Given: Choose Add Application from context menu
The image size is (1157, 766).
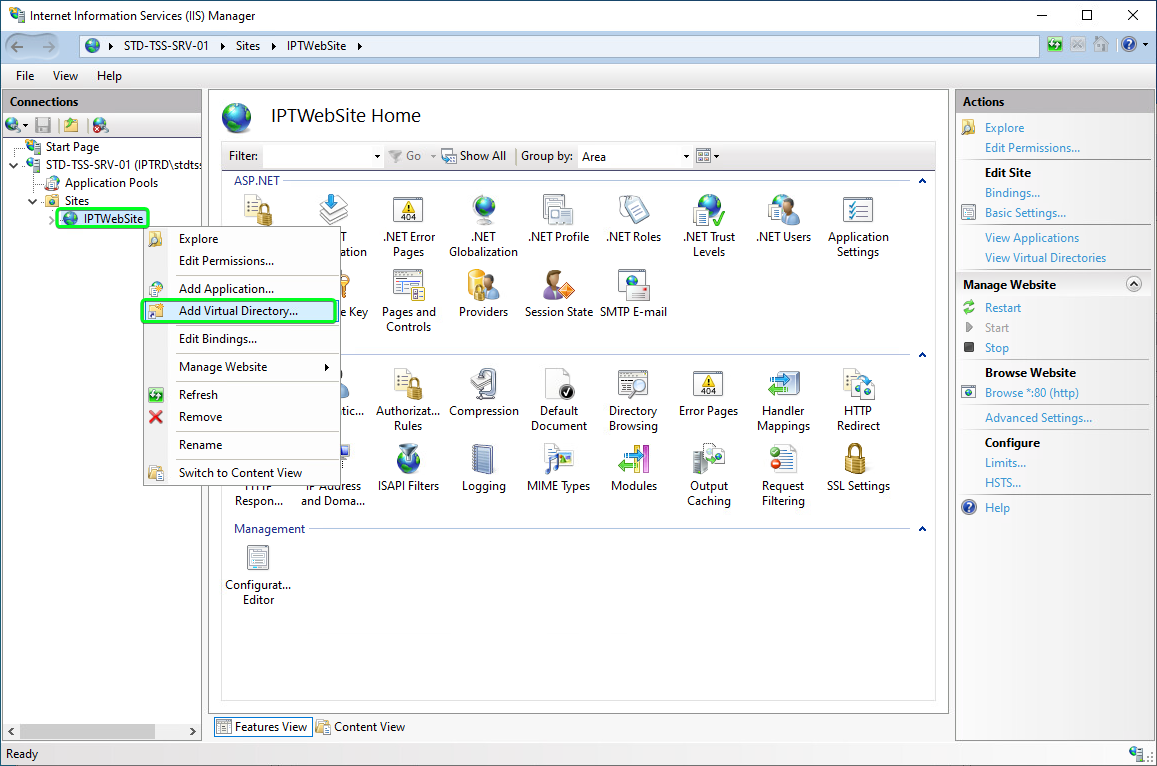Looking at the screenshot, I should [241, 289].
